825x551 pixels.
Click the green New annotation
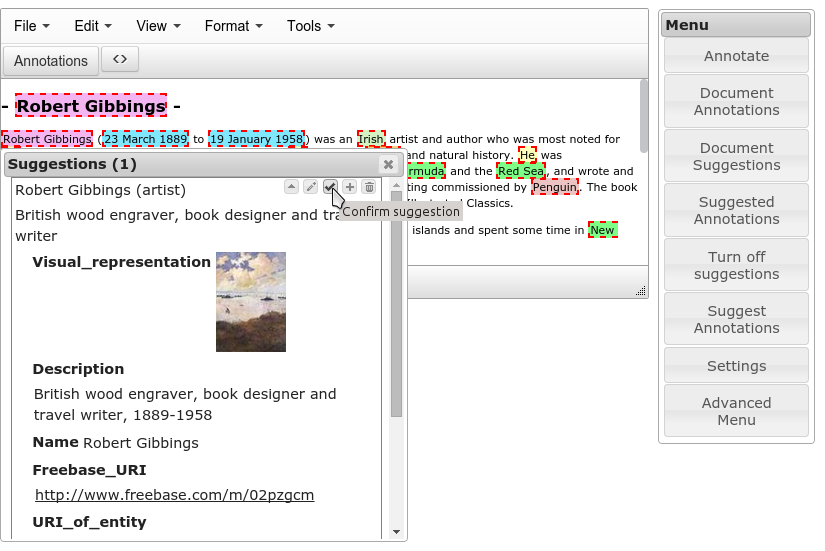pos(602,230)
